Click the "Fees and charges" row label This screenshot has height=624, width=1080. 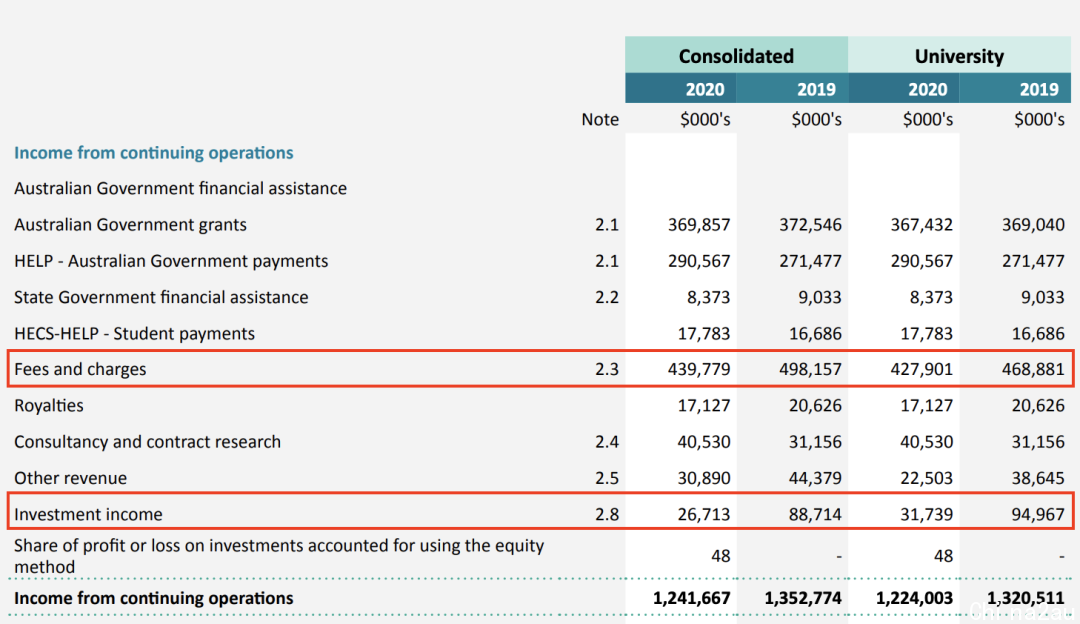(x=80, y=369)
